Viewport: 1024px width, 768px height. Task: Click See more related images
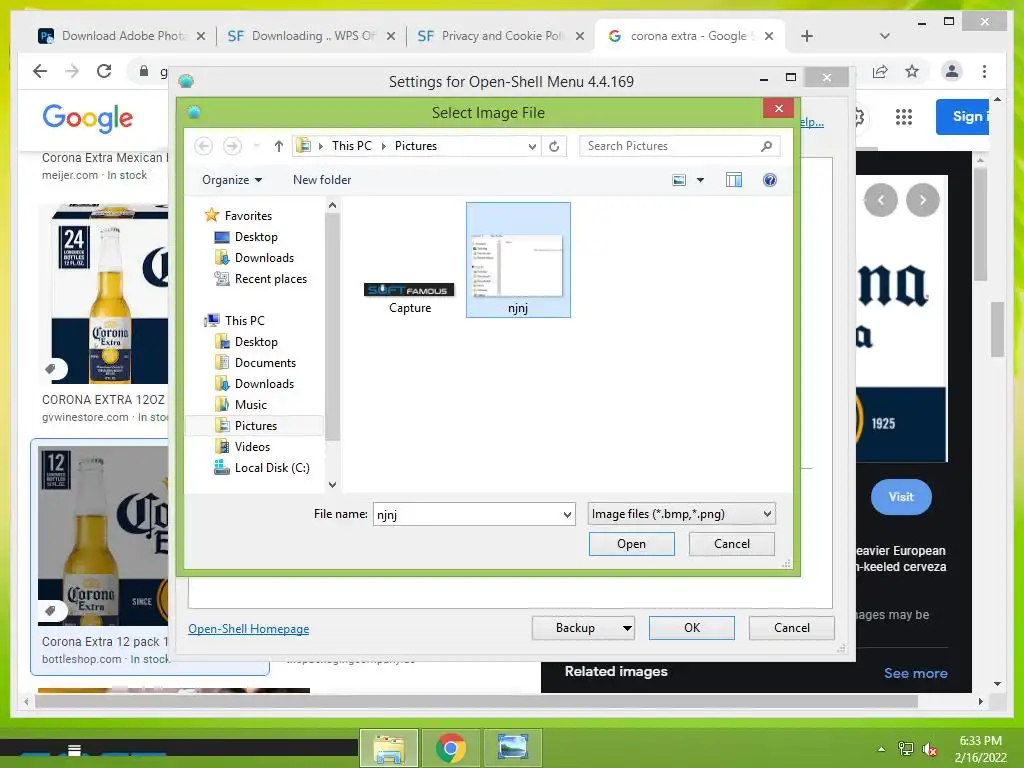(x=916, y=673)
